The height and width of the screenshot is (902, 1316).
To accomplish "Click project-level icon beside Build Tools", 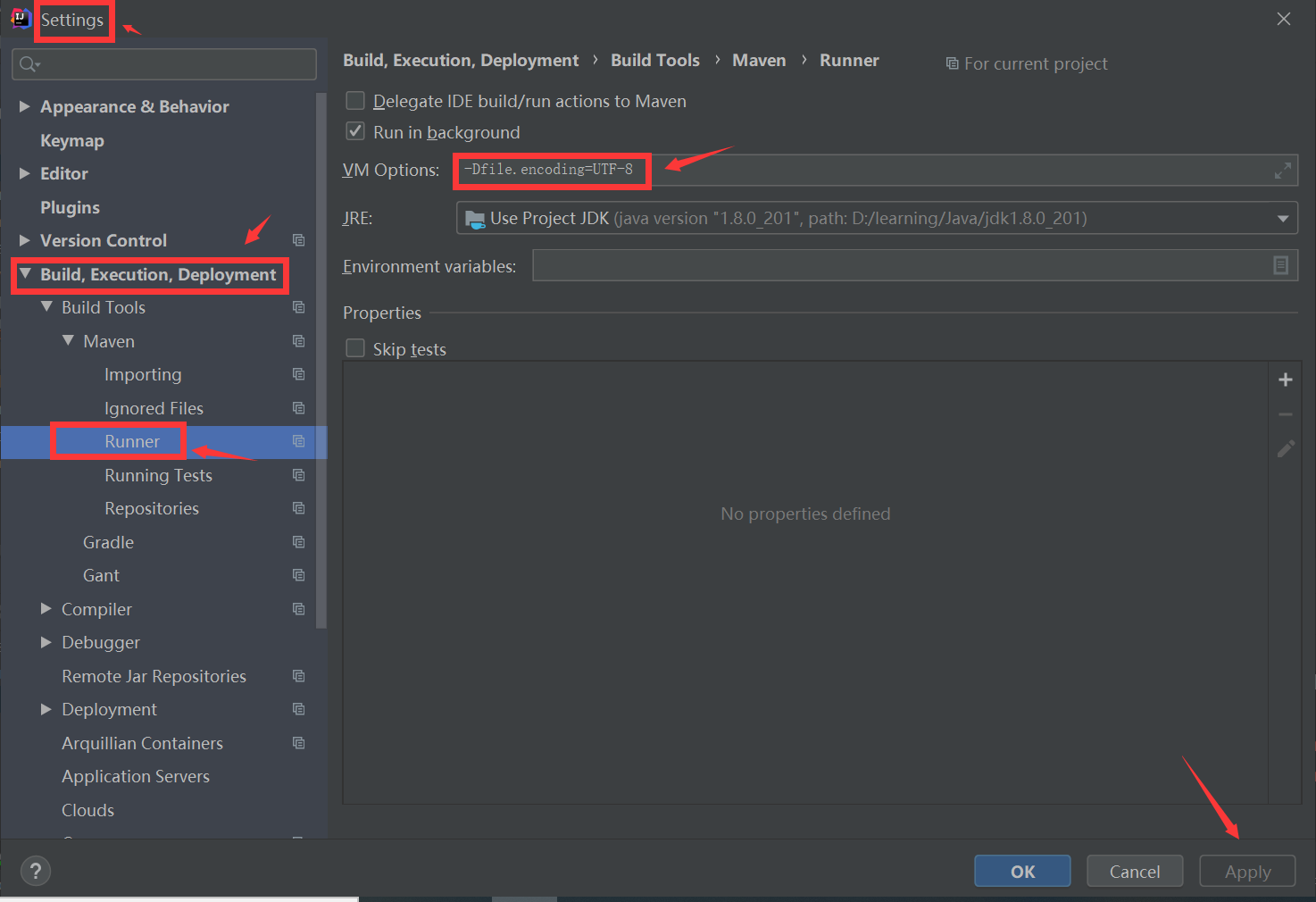I will click(298, 307).
